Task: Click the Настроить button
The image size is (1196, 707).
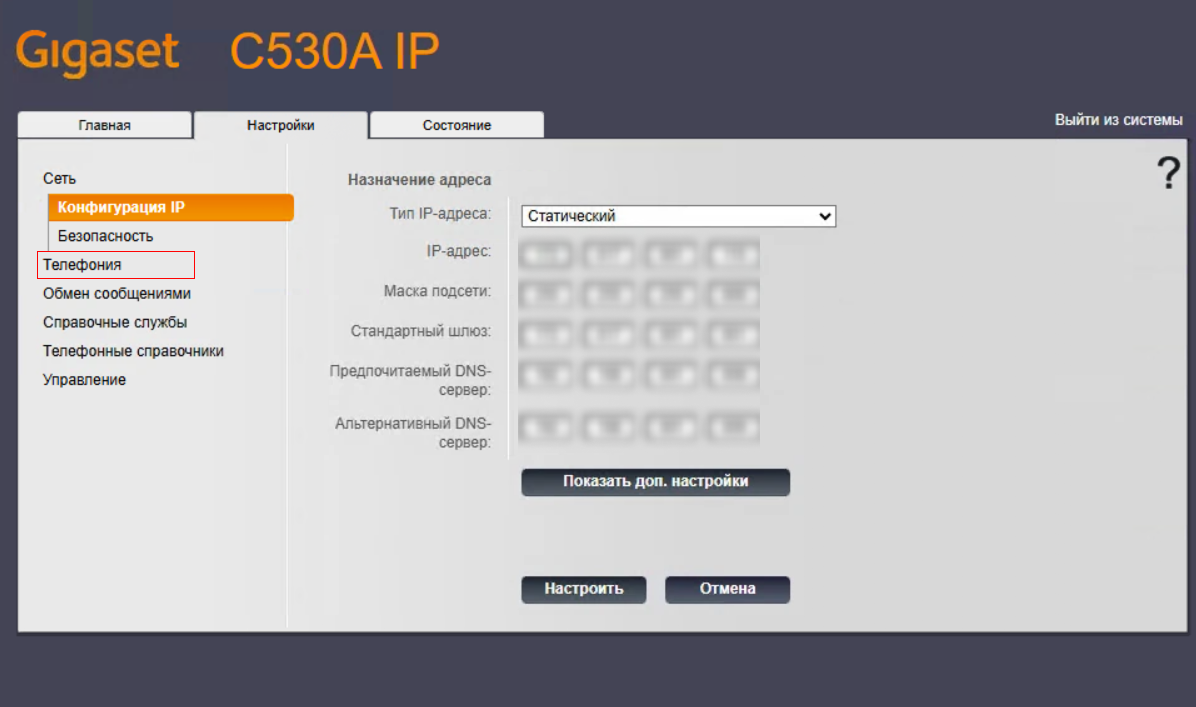Action: click(583, 589)
